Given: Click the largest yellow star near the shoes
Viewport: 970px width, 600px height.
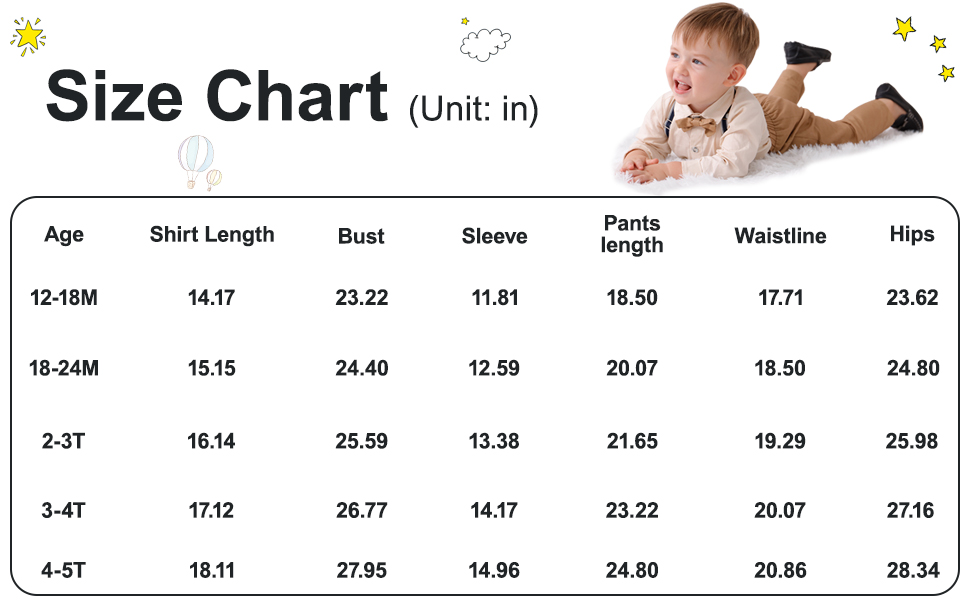Looking at the screenshot, I should click(904, 29).
